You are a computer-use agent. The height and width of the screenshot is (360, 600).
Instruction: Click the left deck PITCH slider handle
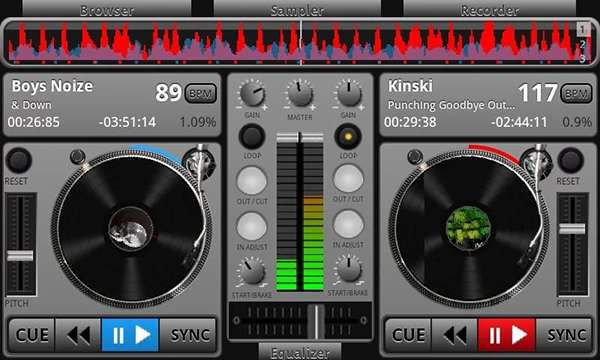(x=20, y=256)
